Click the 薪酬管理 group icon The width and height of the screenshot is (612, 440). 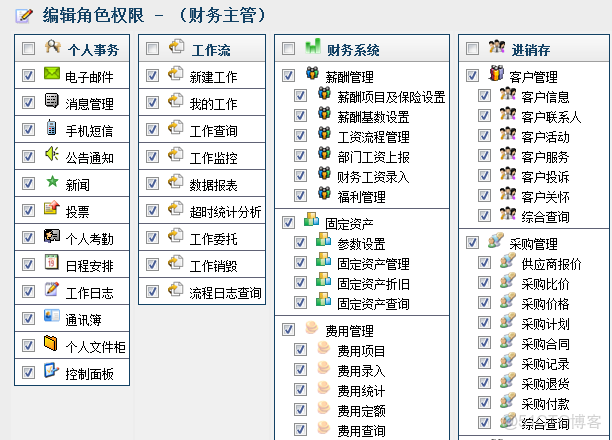pyautogui.click(x=312, y=73)
